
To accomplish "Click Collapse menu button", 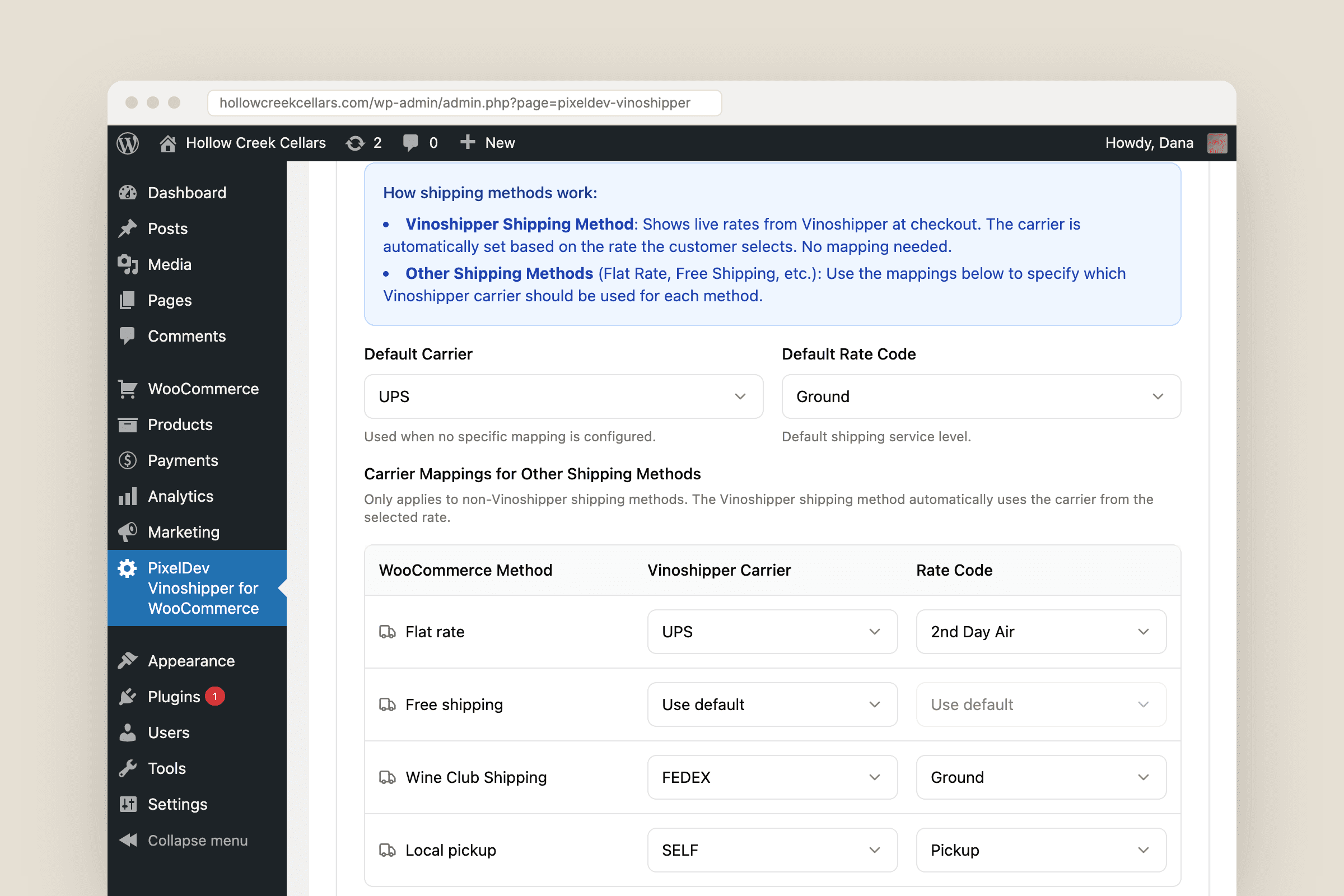I will pyautogui.click(x=197, y=840).
